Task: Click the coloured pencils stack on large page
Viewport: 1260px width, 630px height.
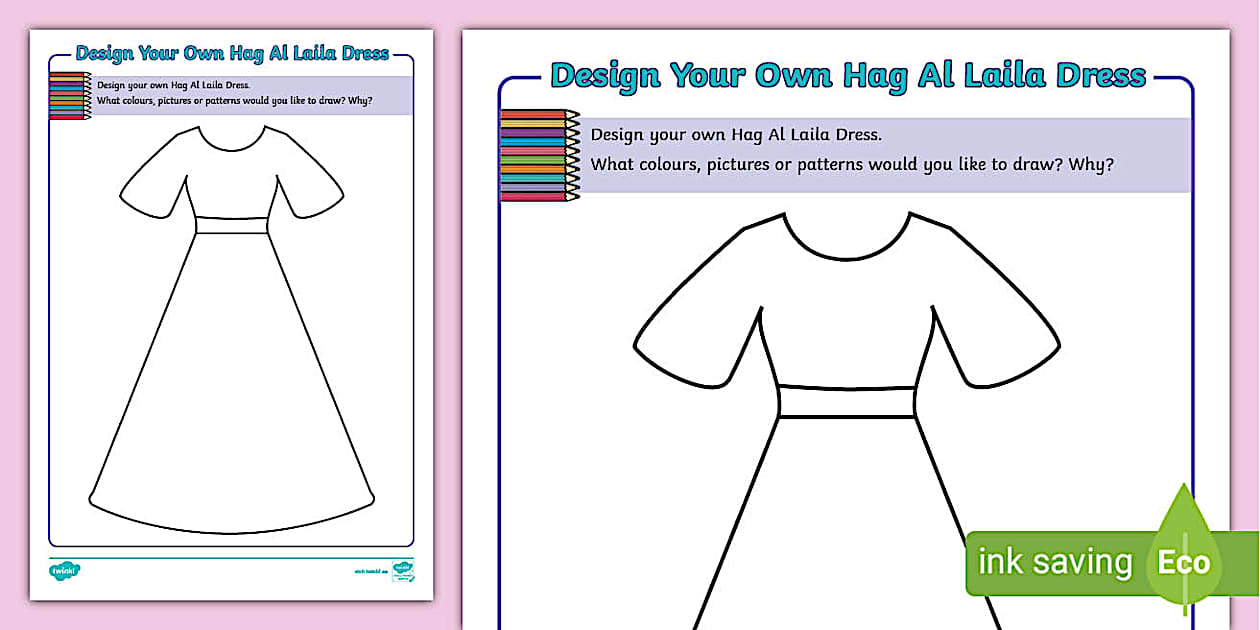Action: (539, 155)
